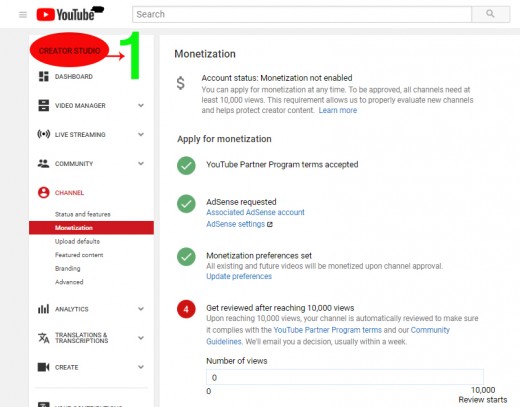Click the green check beside Monetization preferences set
Screen dimensions: 520x407
click(x=186, y=257)
